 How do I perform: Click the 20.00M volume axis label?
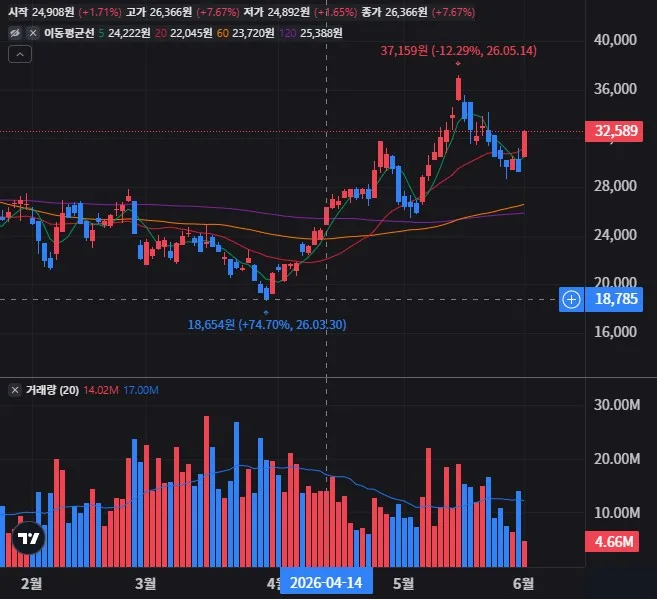click(617, 459)
